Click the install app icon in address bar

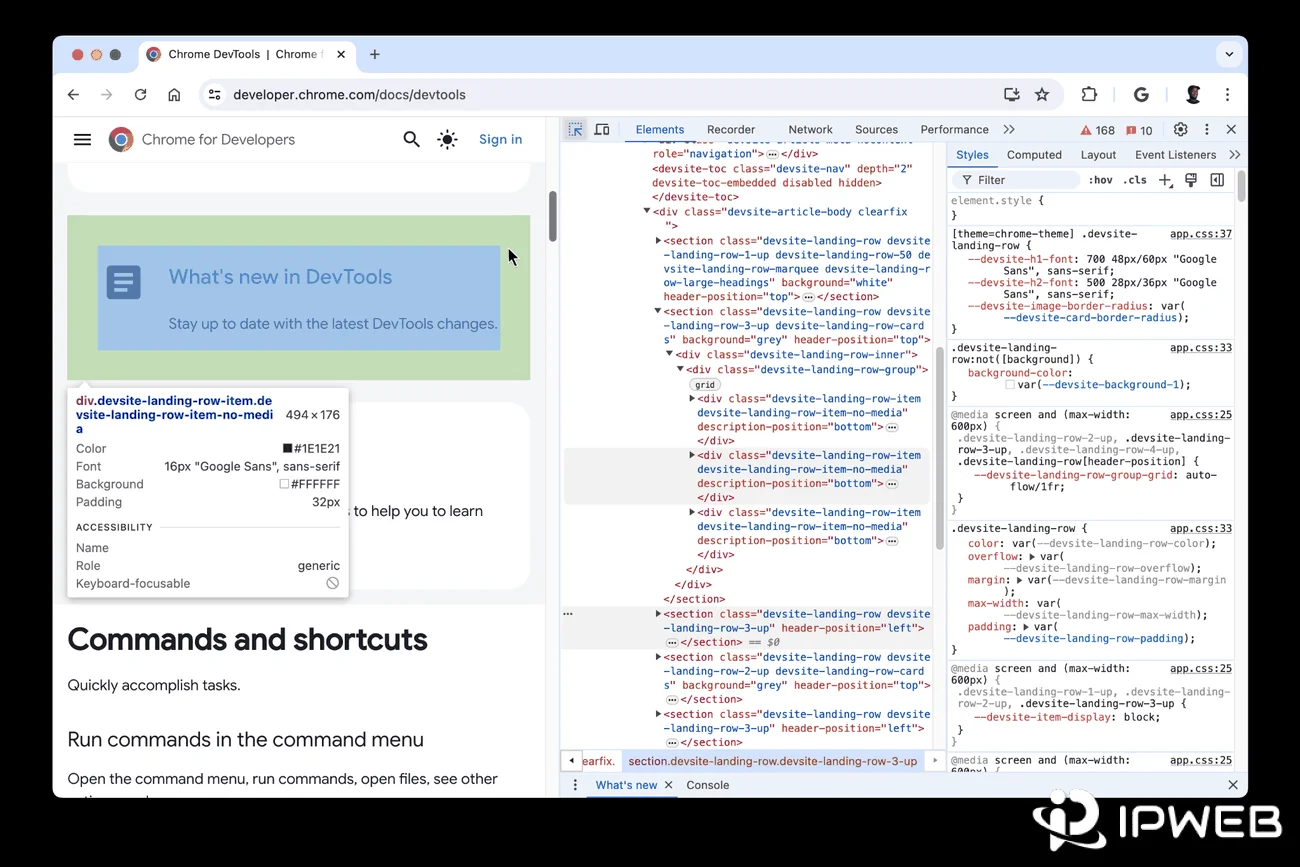tap(1012, 95)
